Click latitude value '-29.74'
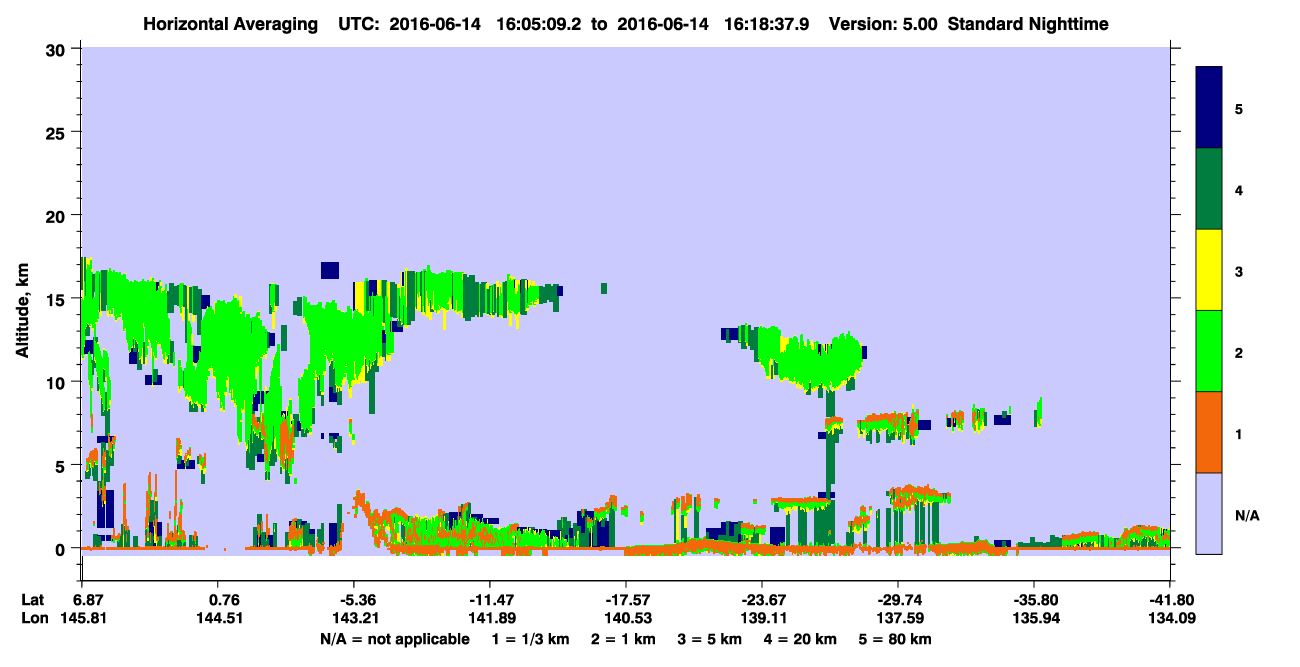 tap(898, 600)
